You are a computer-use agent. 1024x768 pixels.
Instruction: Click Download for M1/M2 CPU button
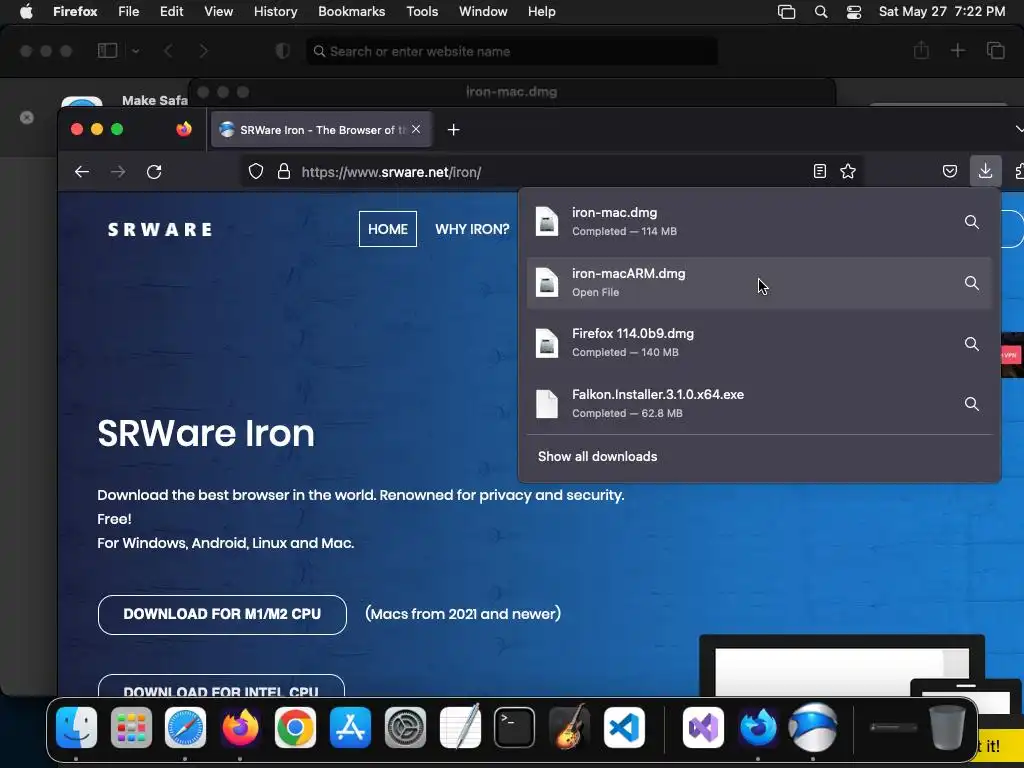pos(222,614)
